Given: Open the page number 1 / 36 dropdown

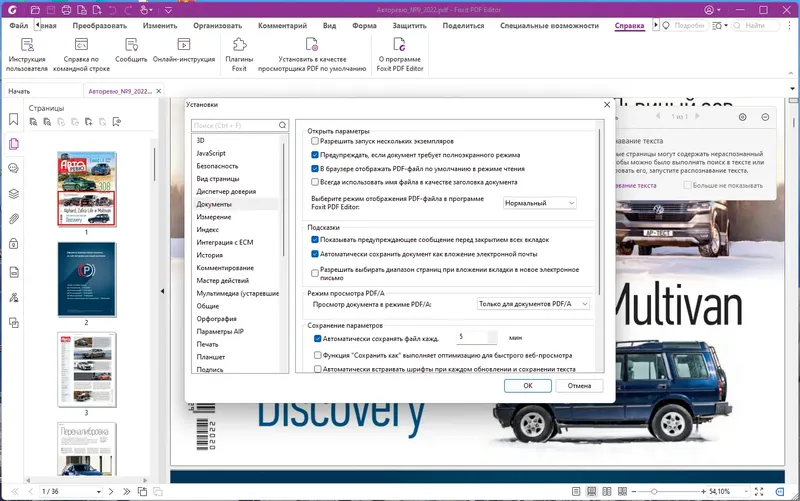Looking at the screenshot, I should pos(98,492).
